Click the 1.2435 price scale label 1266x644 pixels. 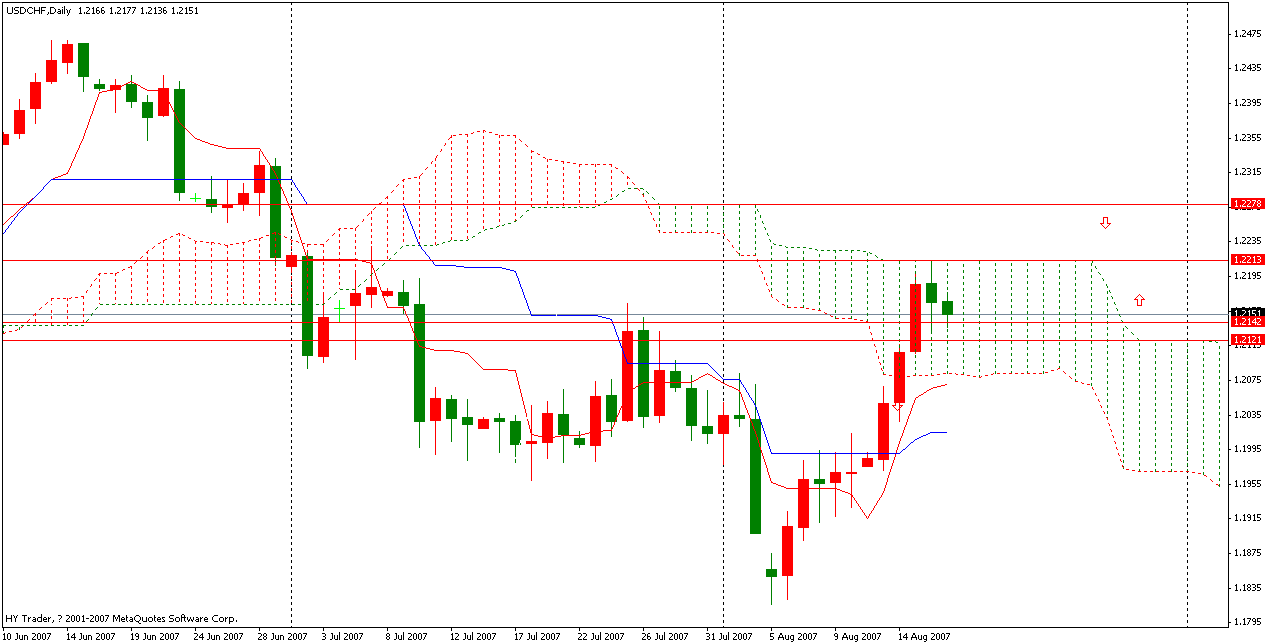pyautogui.click(x=1248, y=68)
